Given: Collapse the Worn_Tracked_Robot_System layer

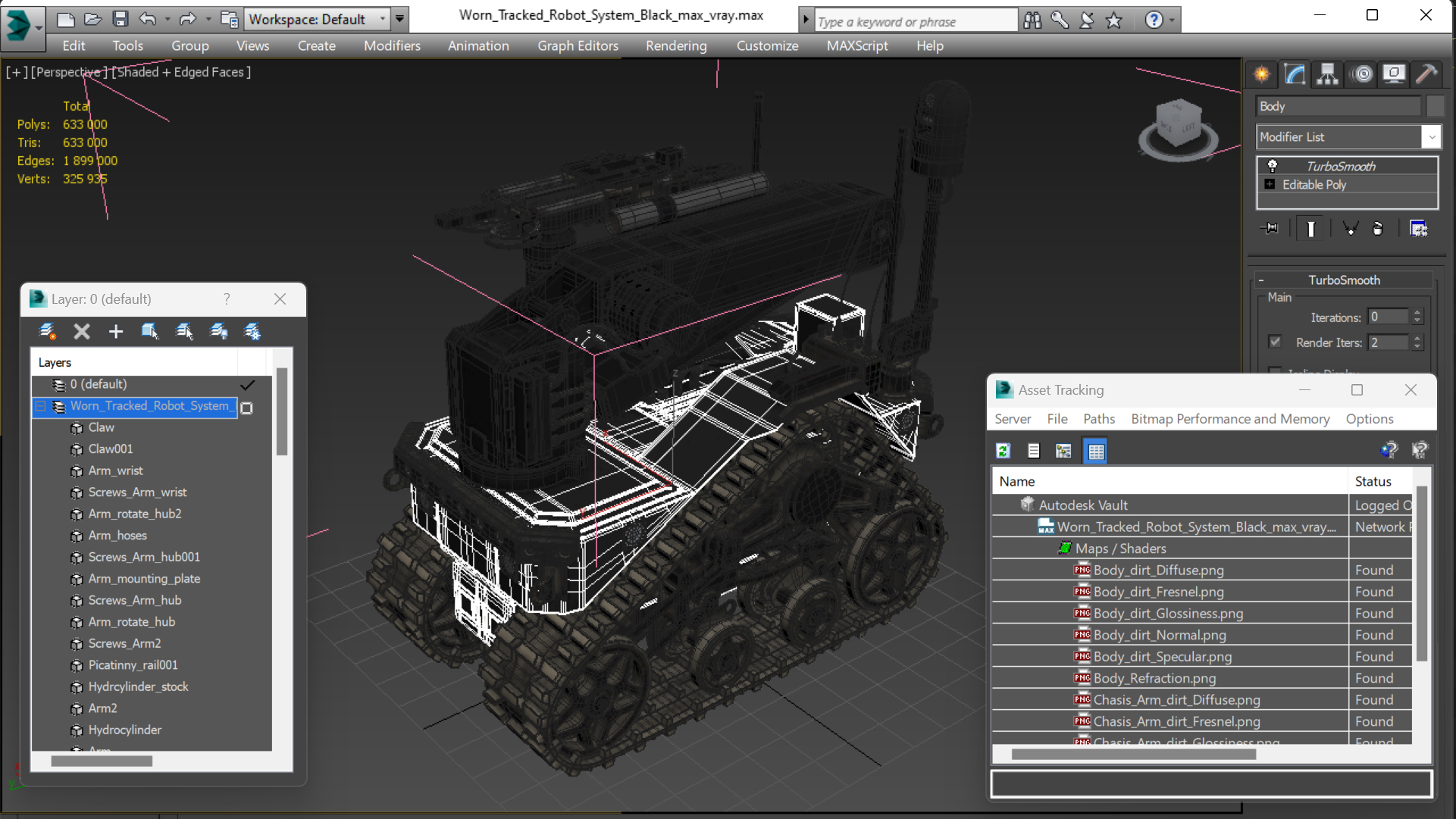Looking at the screenshot, I should 40,407.
